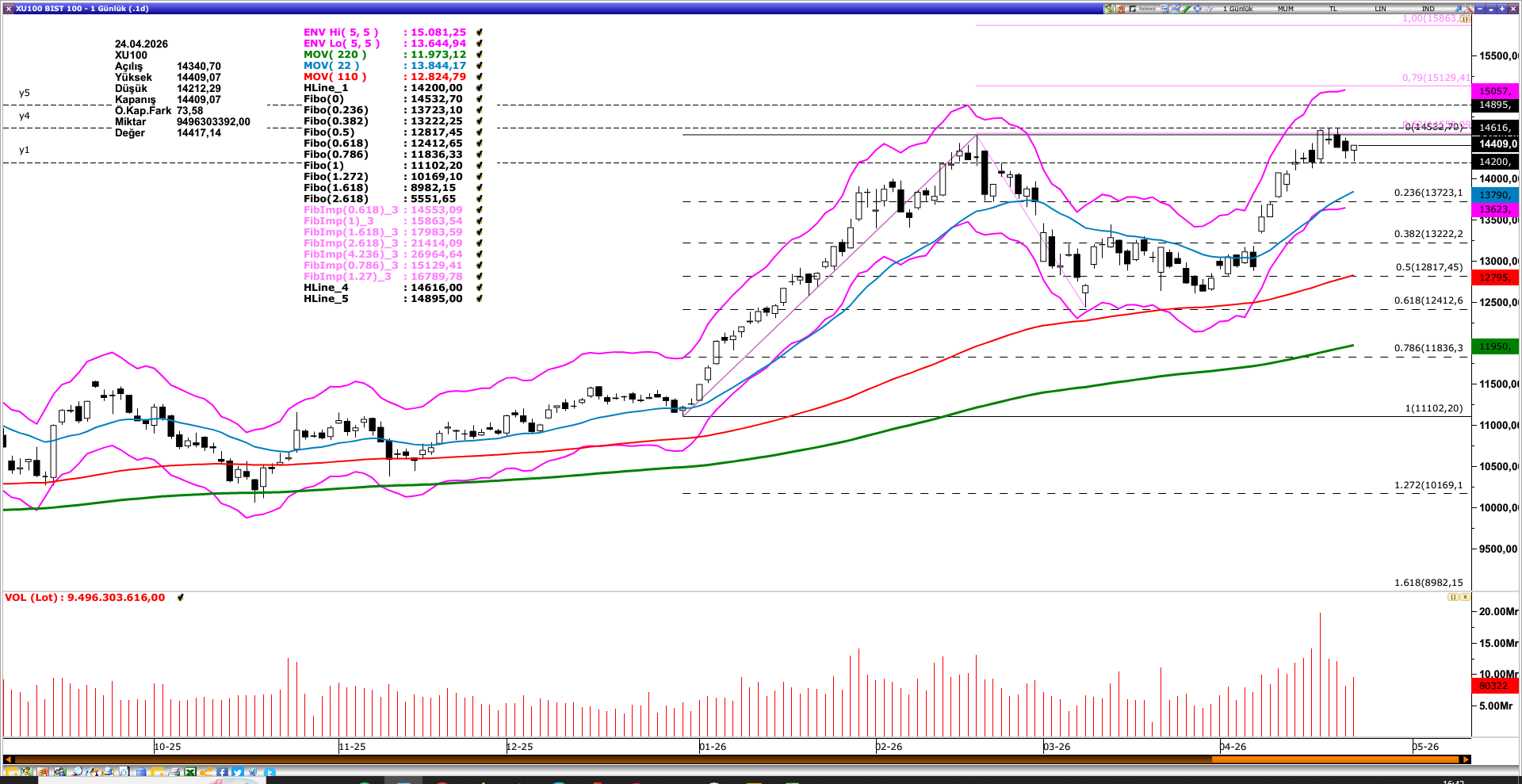The image size is (1522, 784).
Task: Click the orange share icon
Action: coord(206,771)
